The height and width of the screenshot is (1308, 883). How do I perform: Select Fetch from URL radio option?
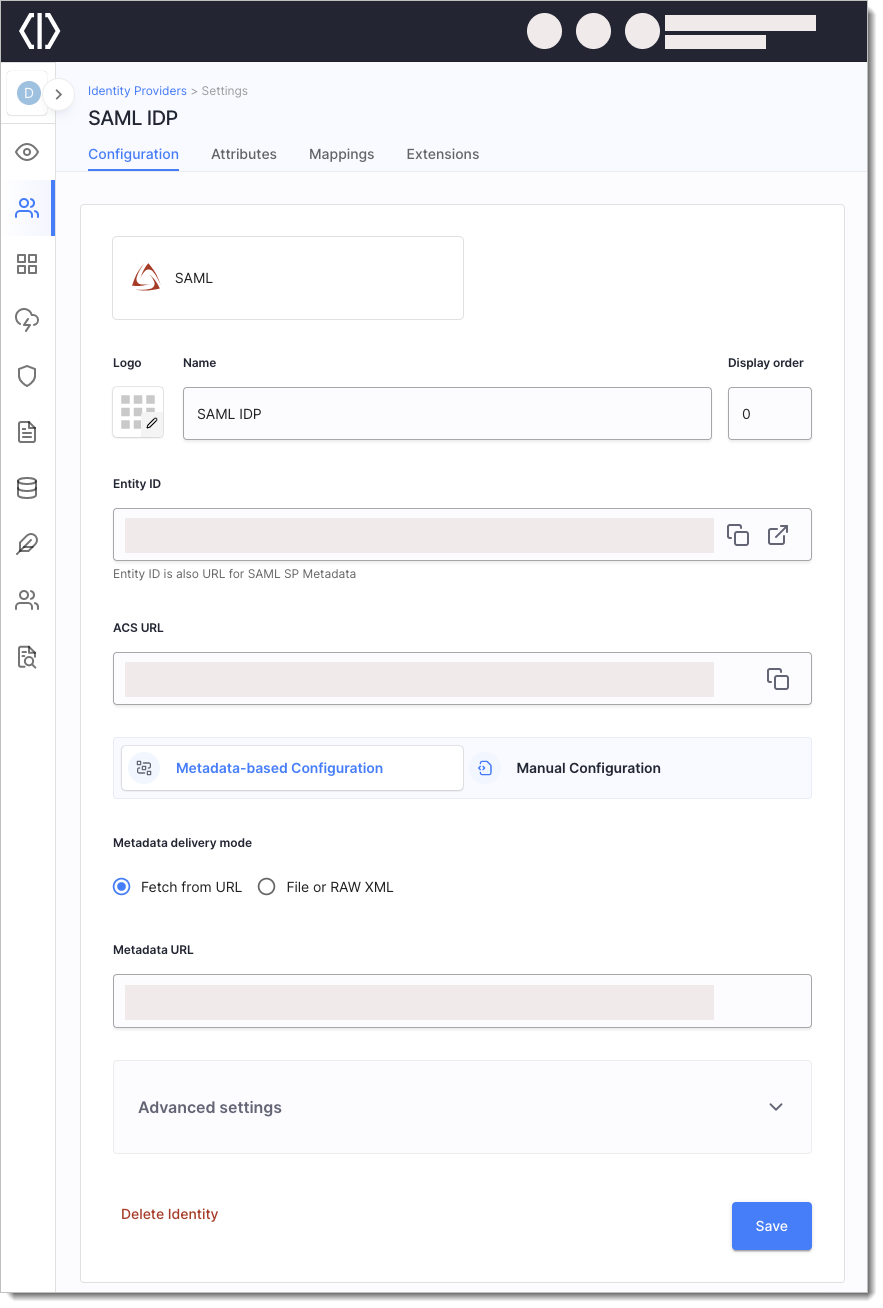122,887
